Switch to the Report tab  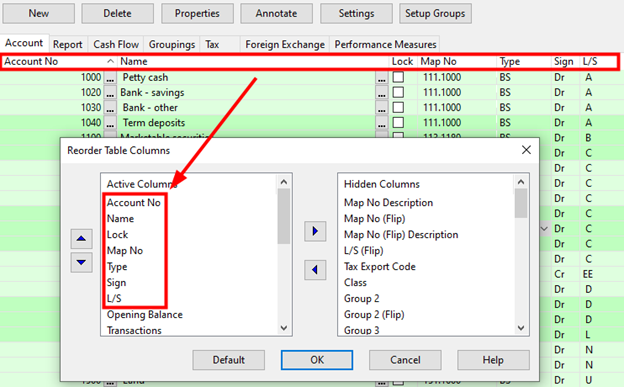(68, 45)
